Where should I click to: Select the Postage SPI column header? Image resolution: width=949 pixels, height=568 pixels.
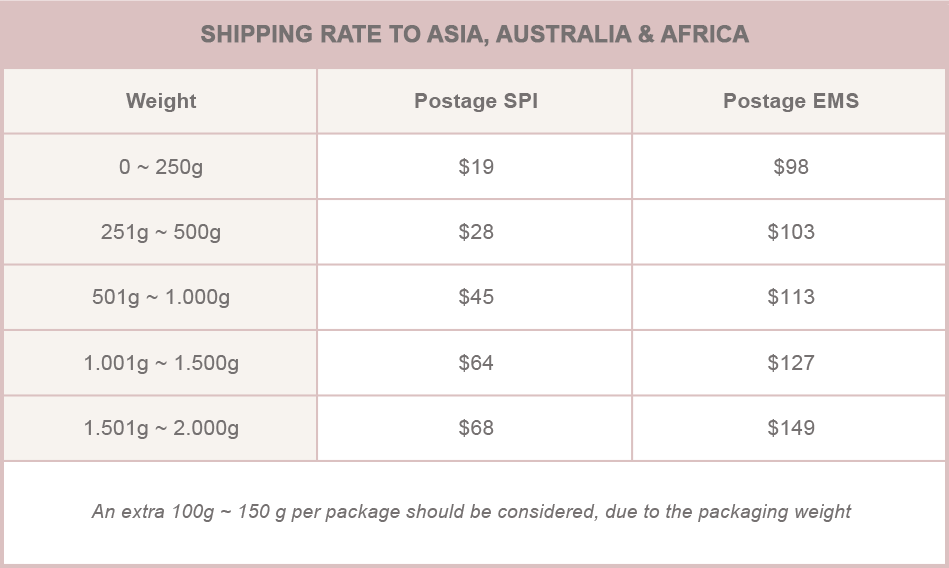[x=475, y=101]
